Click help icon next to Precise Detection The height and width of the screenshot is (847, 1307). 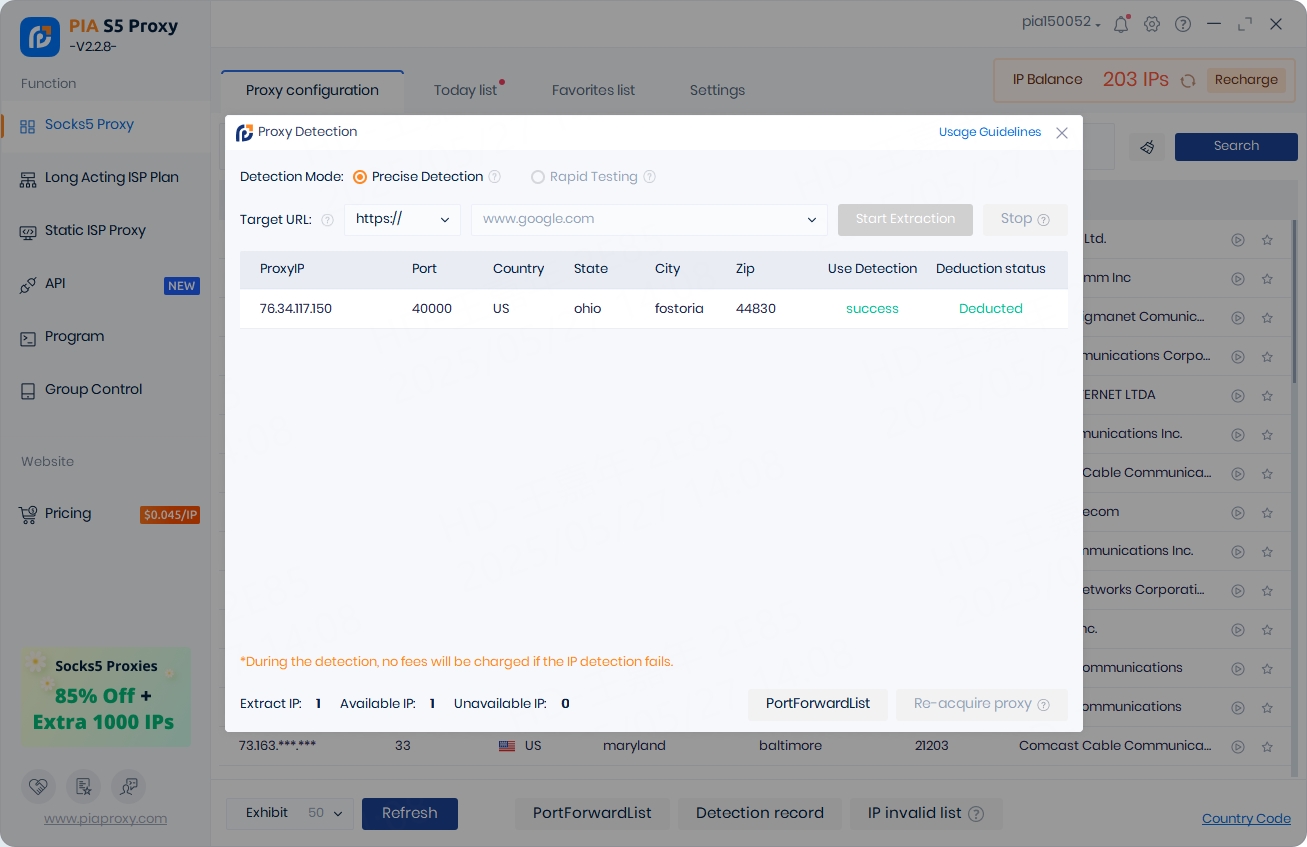point(494,177)
